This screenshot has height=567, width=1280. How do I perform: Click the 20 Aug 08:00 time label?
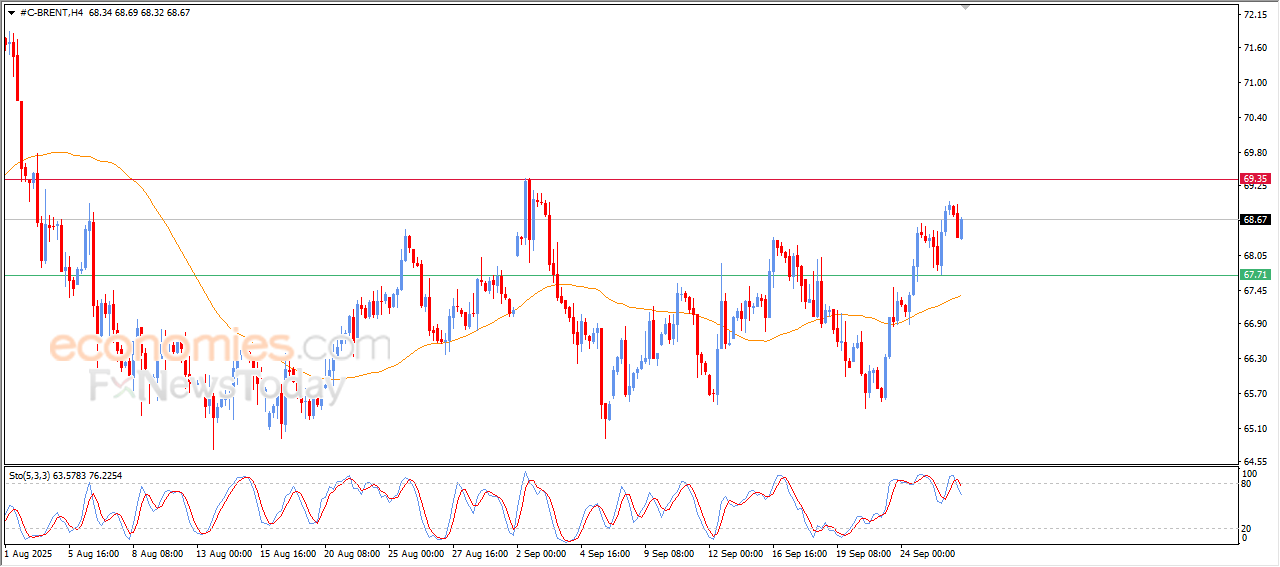pyautogui.click(x=351, y=552)
